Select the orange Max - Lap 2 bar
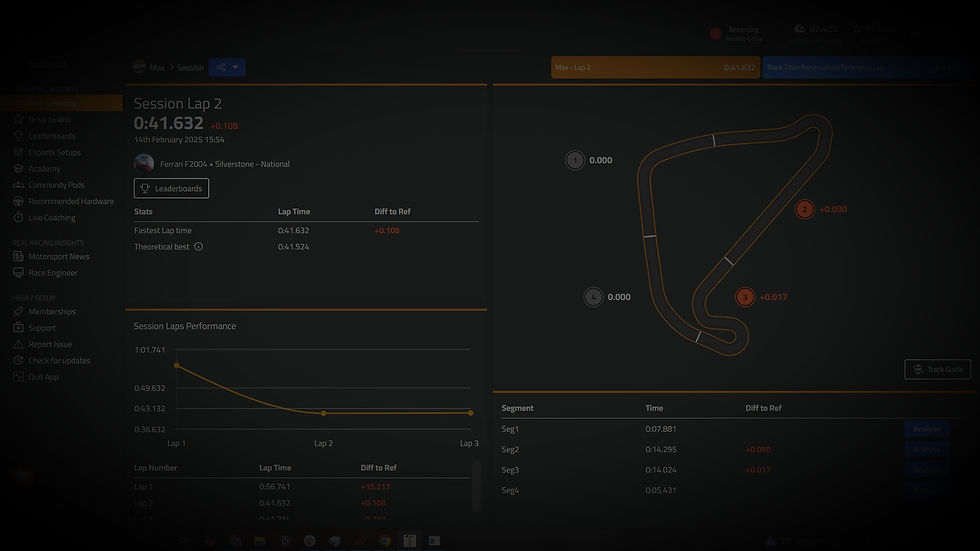The width and height of the screenshot is (980, 551). [655, 67]
